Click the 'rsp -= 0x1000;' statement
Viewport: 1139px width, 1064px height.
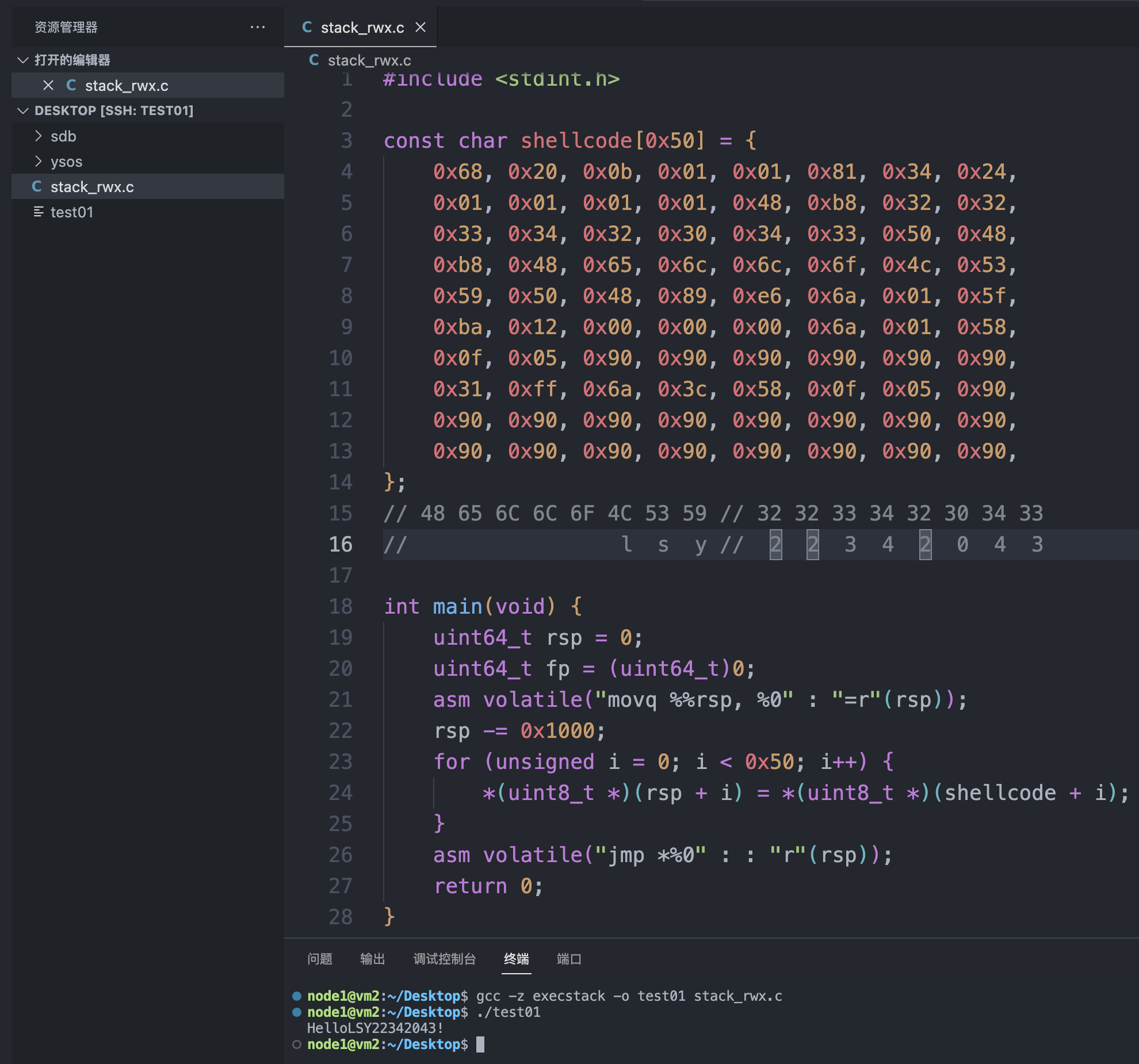(520, 730)
